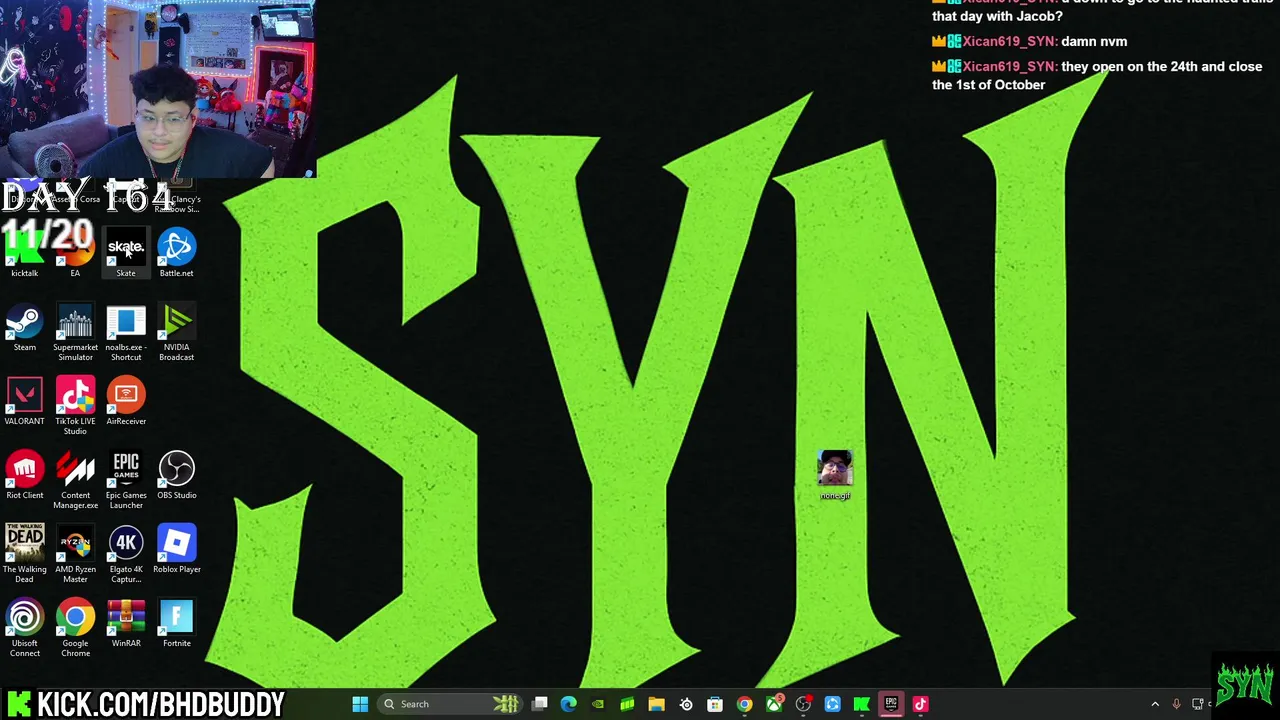
Task: Select the Content Manager.exe desktop icon
Action: pos(75,481)
